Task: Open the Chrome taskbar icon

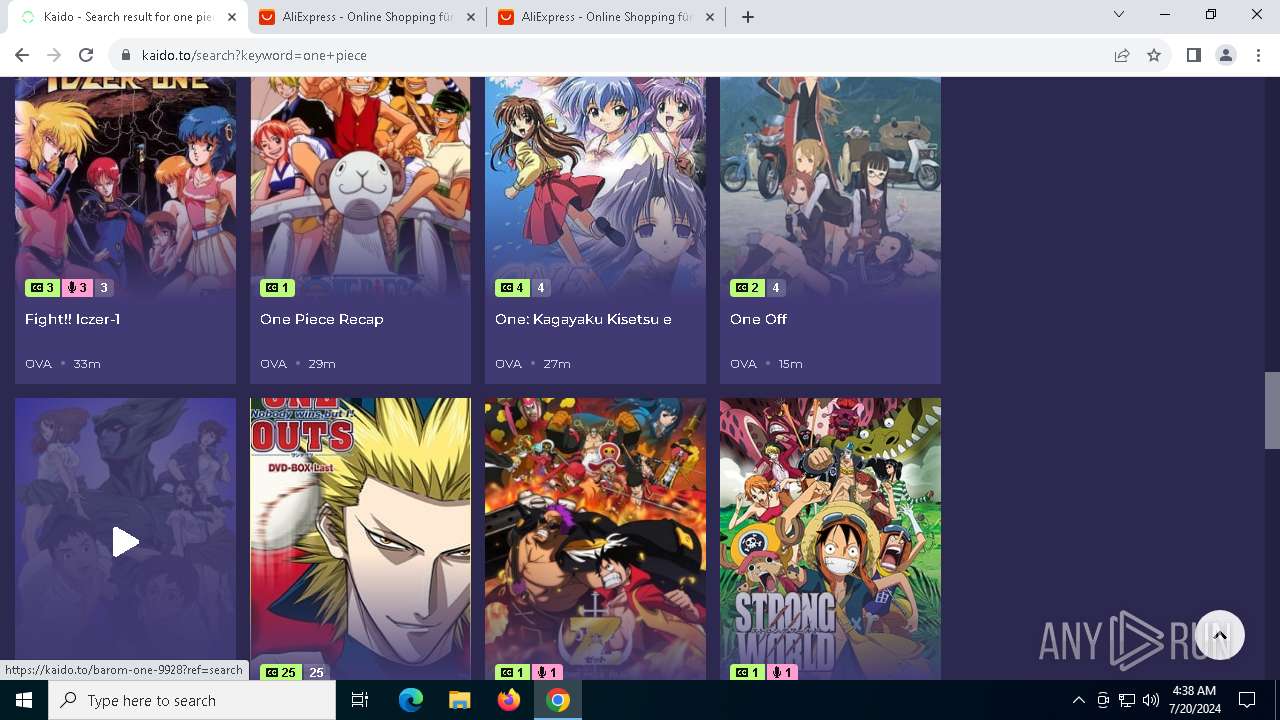Action: (558, 700)
